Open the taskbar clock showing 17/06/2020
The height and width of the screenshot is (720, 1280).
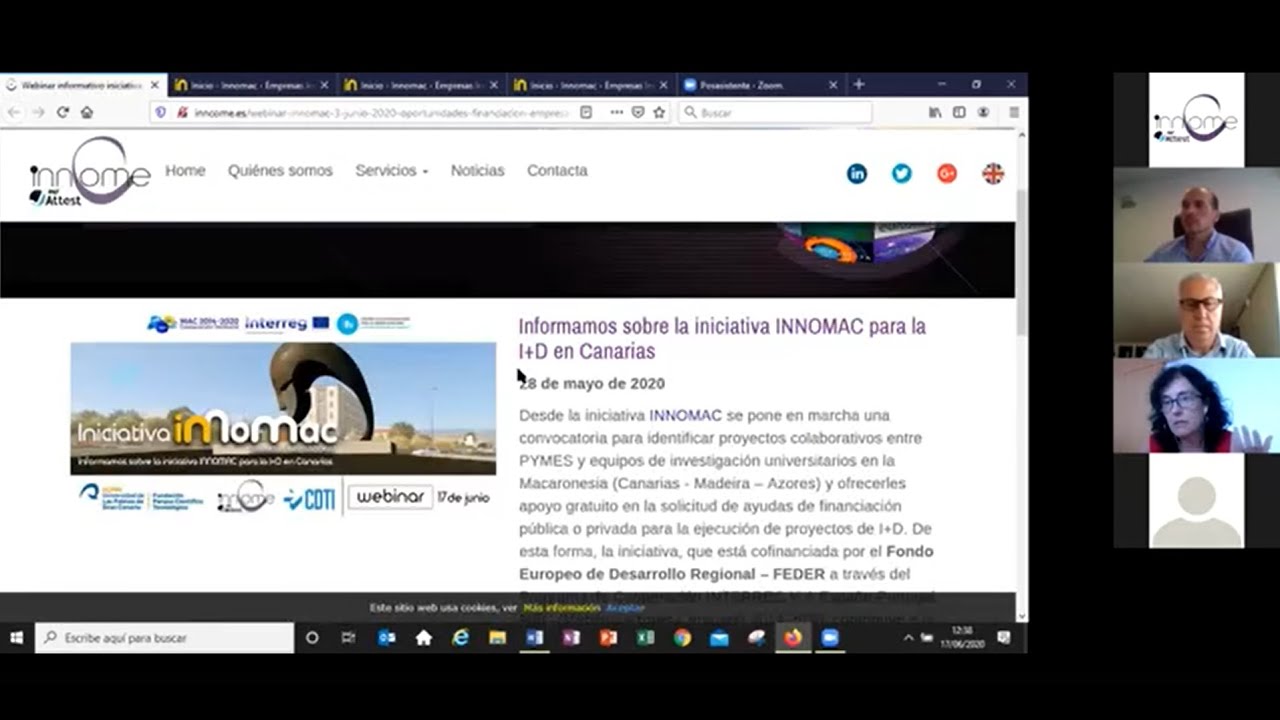962,637
